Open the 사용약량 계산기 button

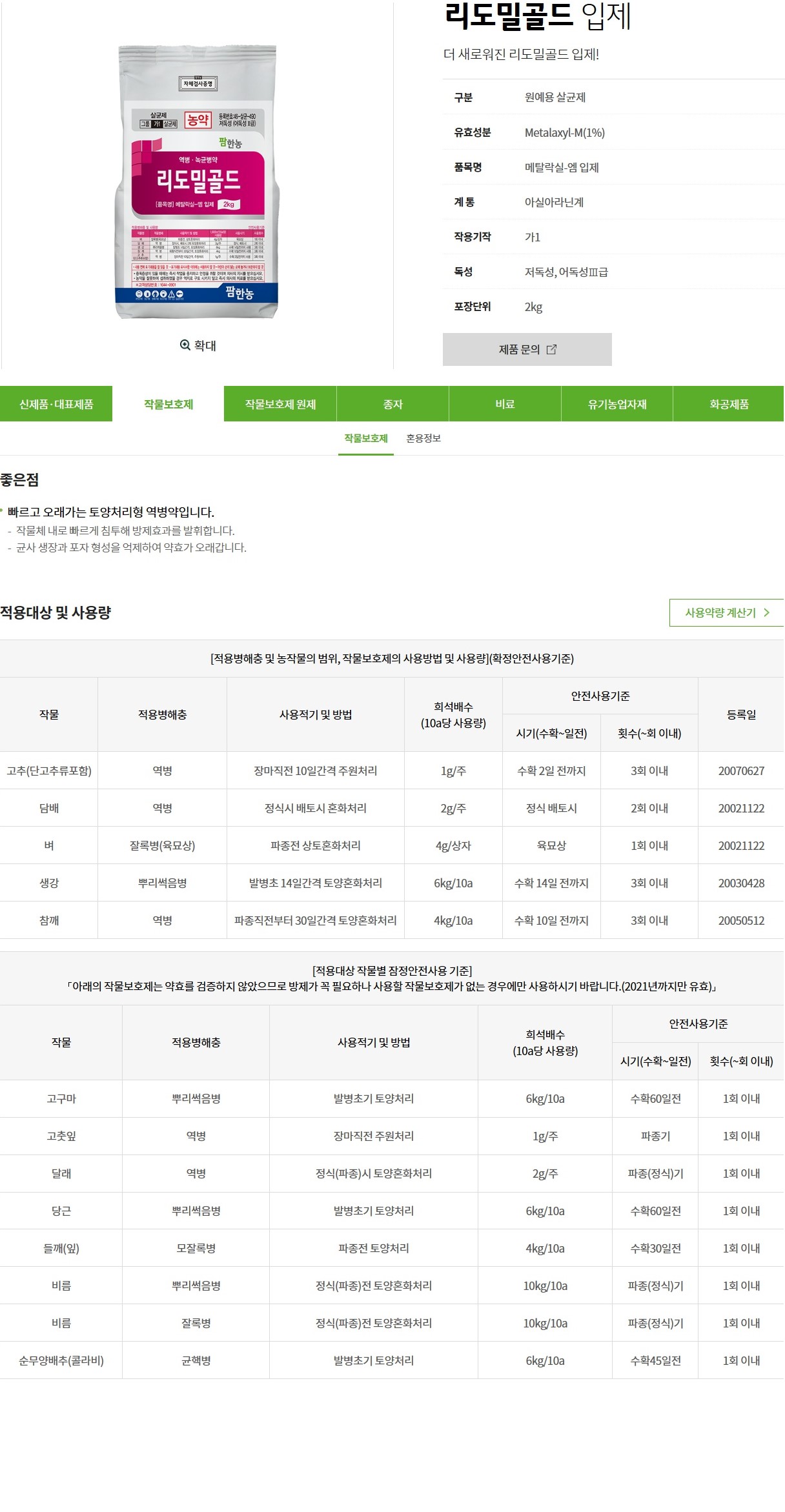point(726,612)
